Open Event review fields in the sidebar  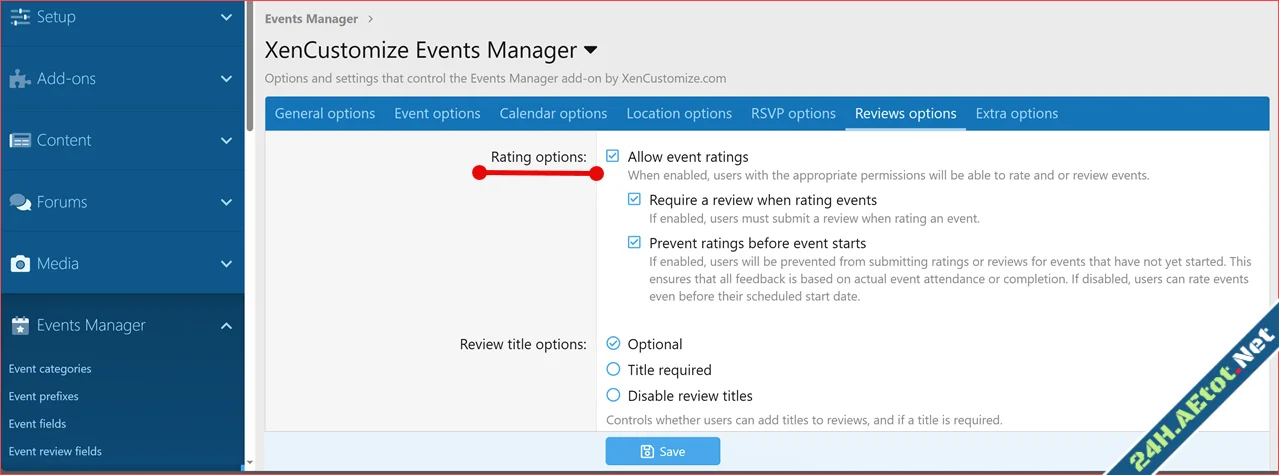[x=55, y=451]
